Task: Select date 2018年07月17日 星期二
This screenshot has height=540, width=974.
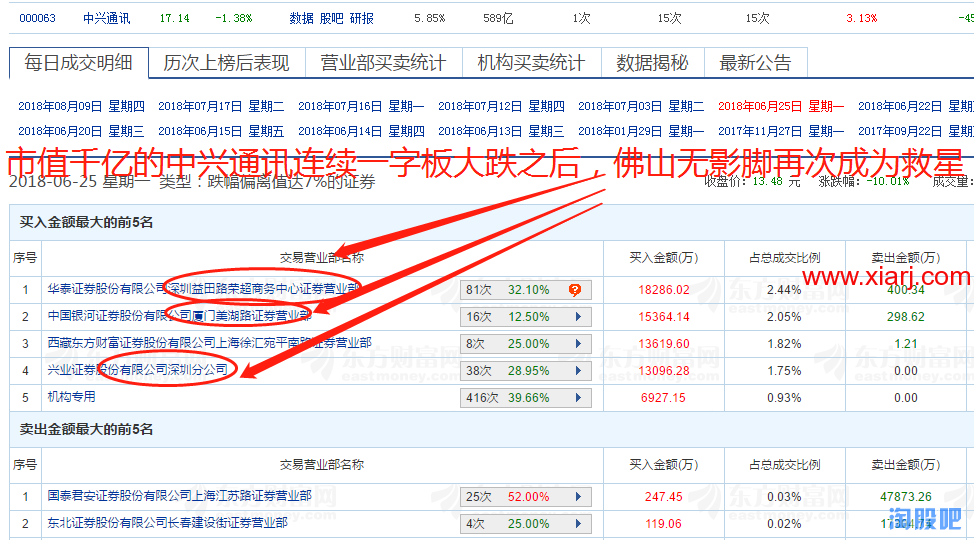Action: [221, 106]
